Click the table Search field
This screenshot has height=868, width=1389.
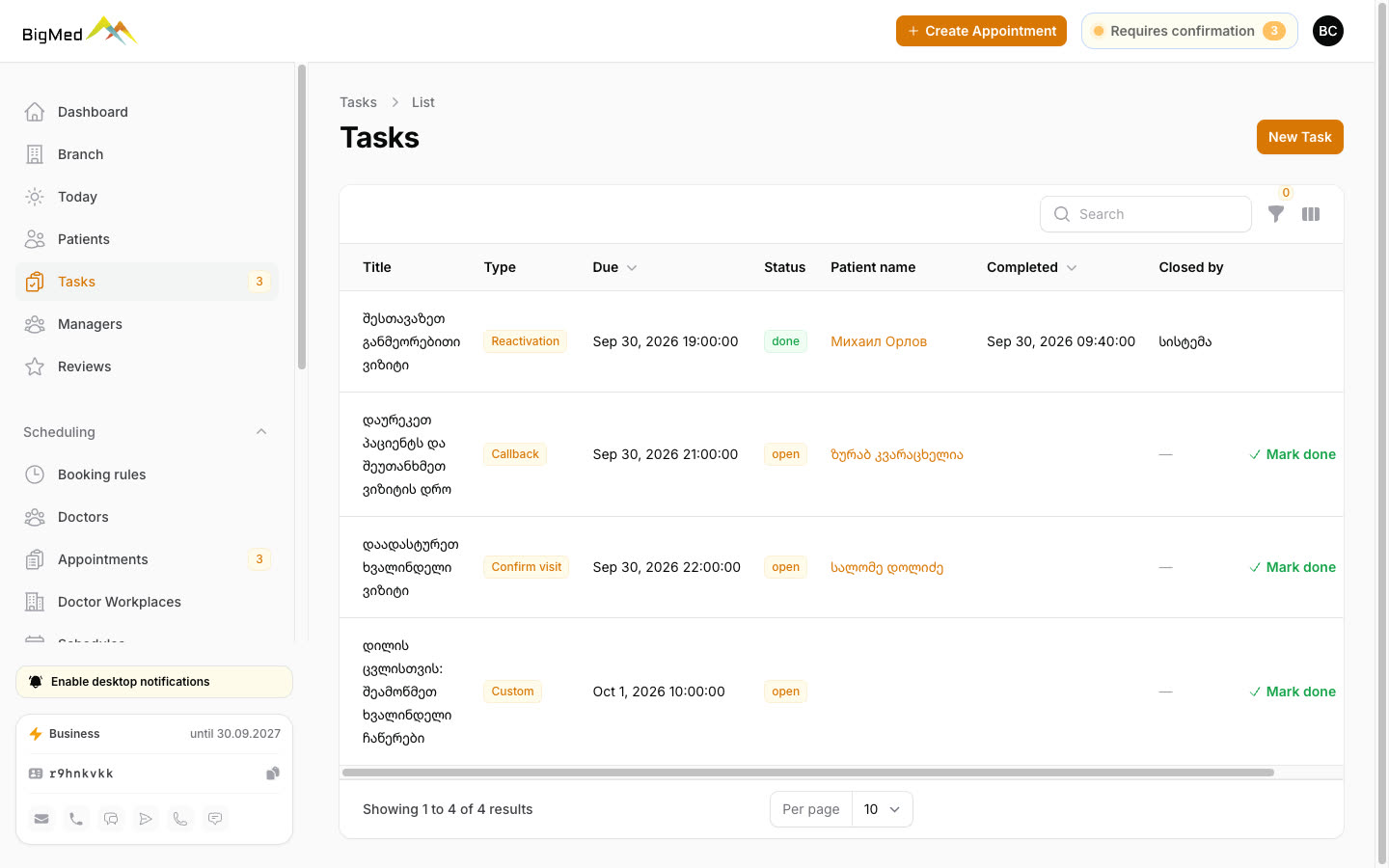point(1146,214)
